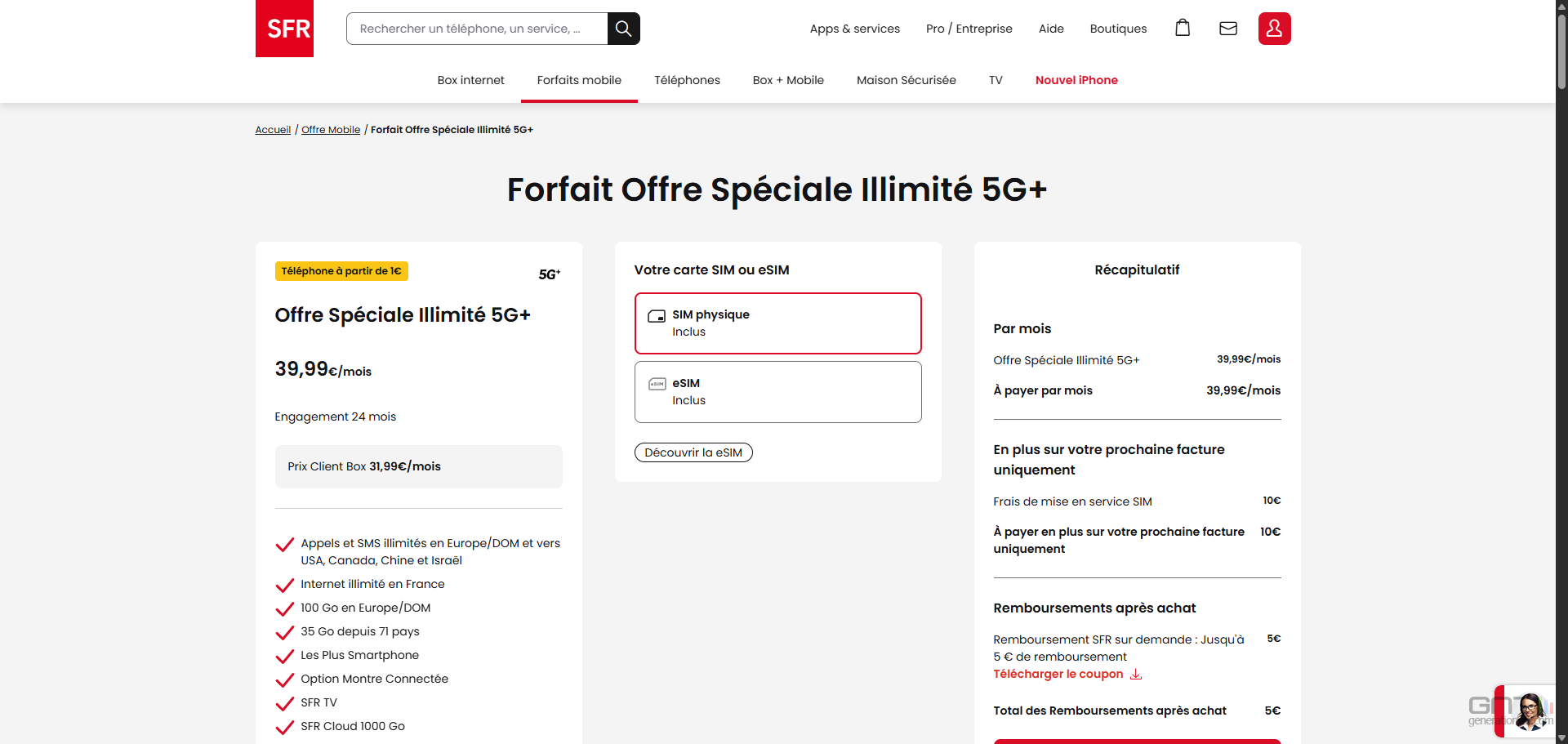This screenshot has height=744, width=1568.
Task: Go to Accueil breadcrumb link
Action: [x=273, y=130]
